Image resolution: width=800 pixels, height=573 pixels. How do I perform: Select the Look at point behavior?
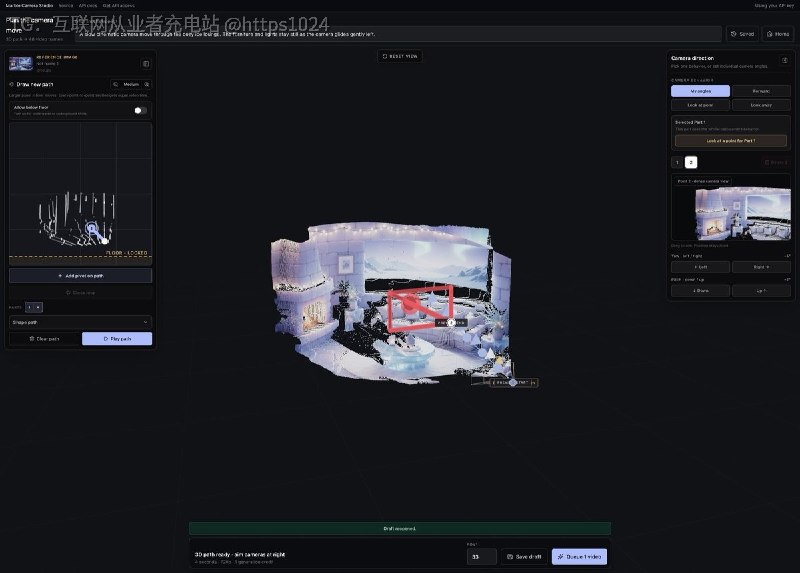tap(700, 105)
